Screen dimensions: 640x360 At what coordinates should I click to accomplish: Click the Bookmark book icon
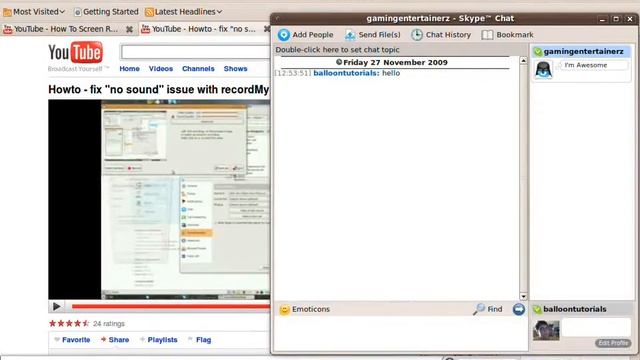(x=487, y=35)
